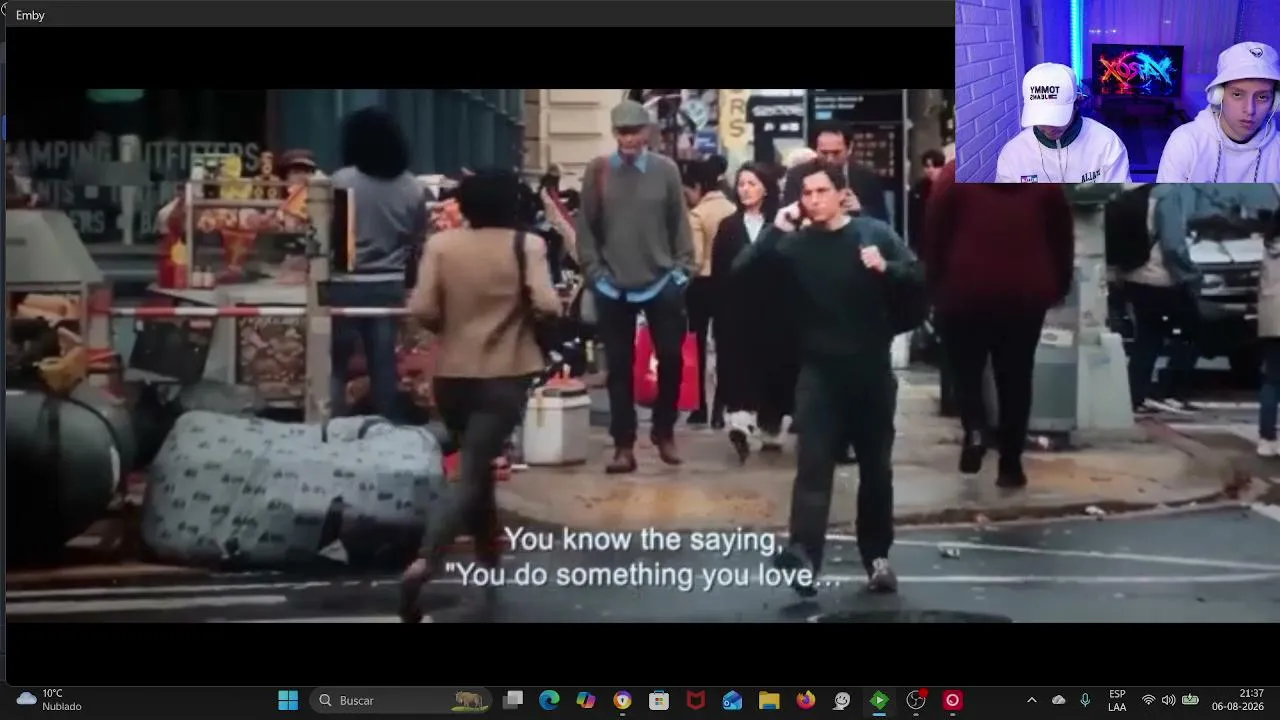Click the battery status tray icon
The width and height of the screenshot is (1280, 720).
point(1190,700)
